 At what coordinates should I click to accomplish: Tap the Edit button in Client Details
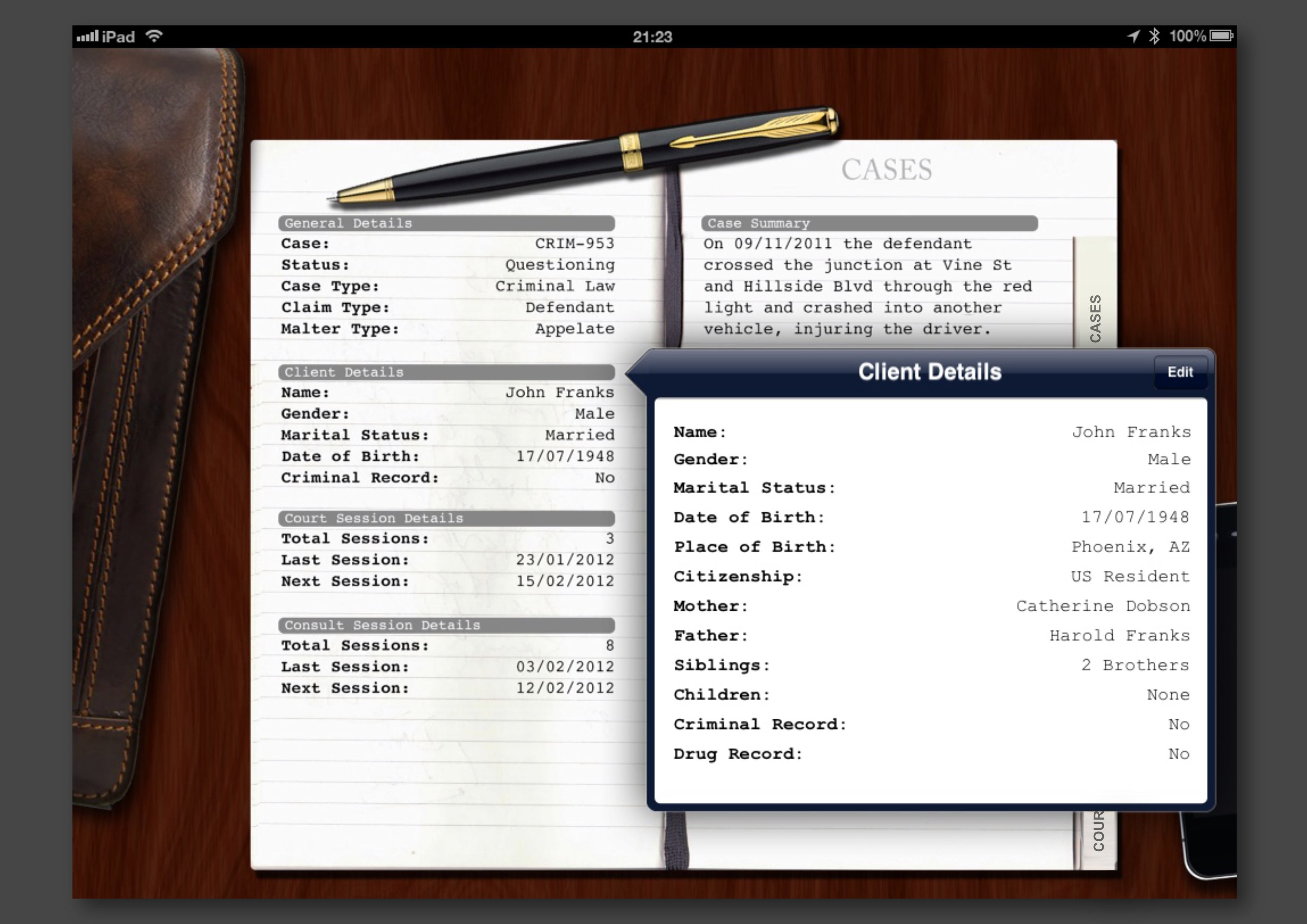[1180, 372]
